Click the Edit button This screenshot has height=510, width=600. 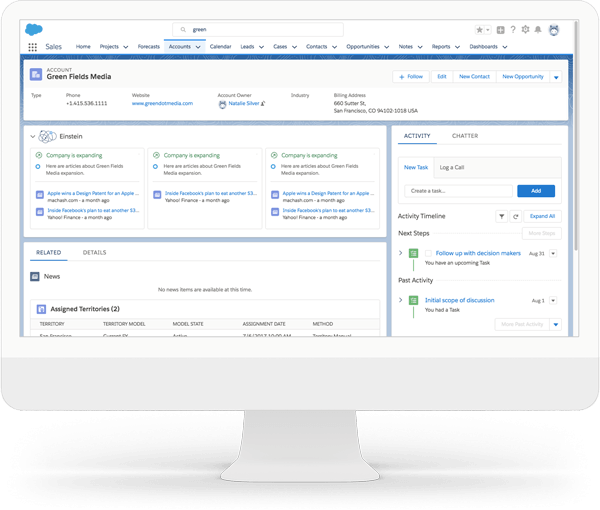pyautogui.click(x=442, y=77)
